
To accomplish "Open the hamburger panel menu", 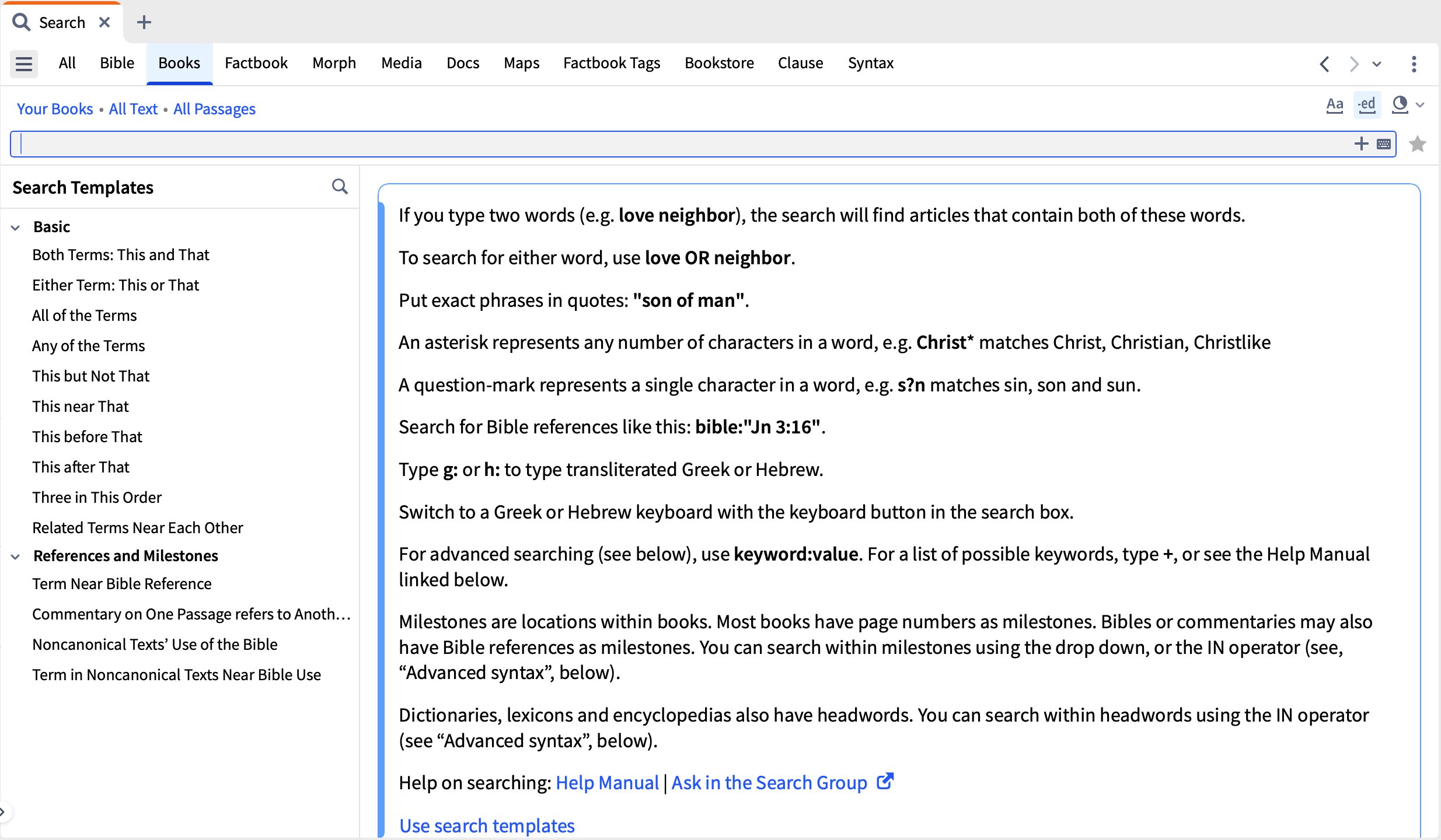I will pos(24,63).
